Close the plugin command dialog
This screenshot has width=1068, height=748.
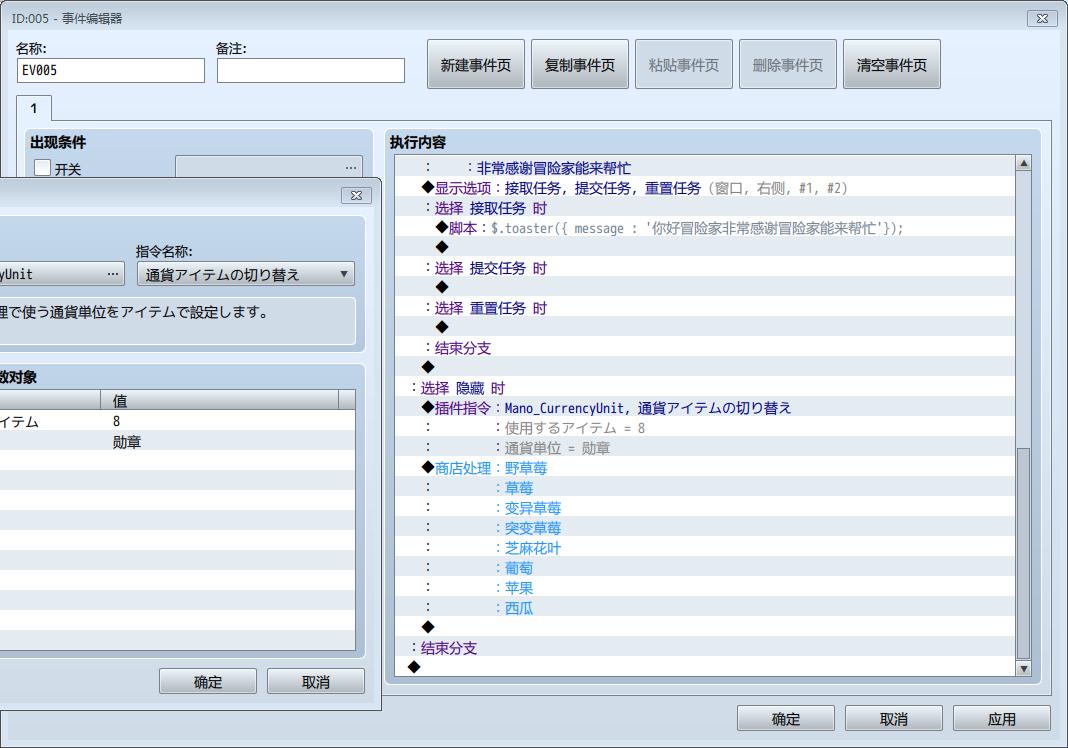pos(356,196)
